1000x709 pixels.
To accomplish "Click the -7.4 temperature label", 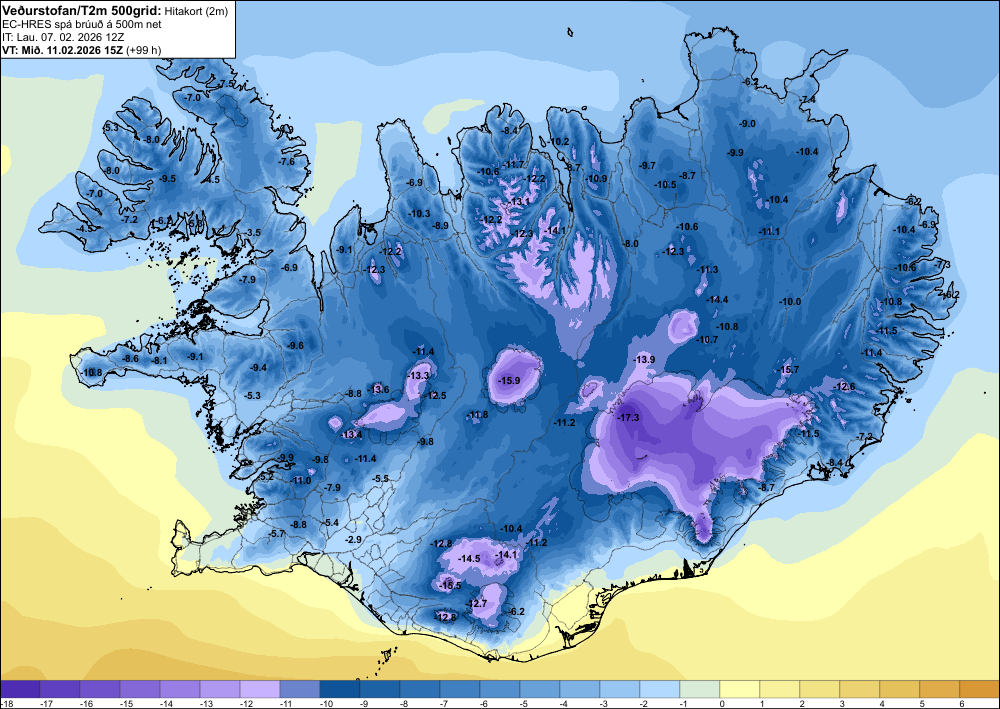I will [x=807, y=99].
